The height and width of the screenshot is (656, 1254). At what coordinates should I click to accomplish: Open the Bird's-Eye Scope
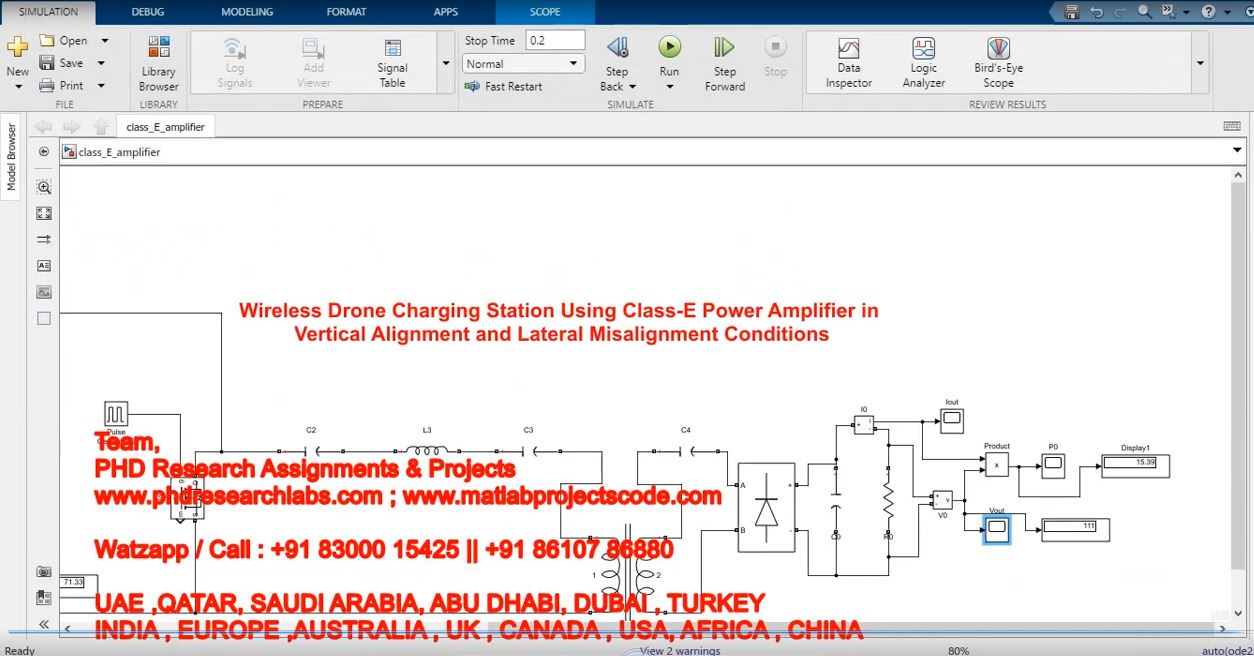point(998,63)
